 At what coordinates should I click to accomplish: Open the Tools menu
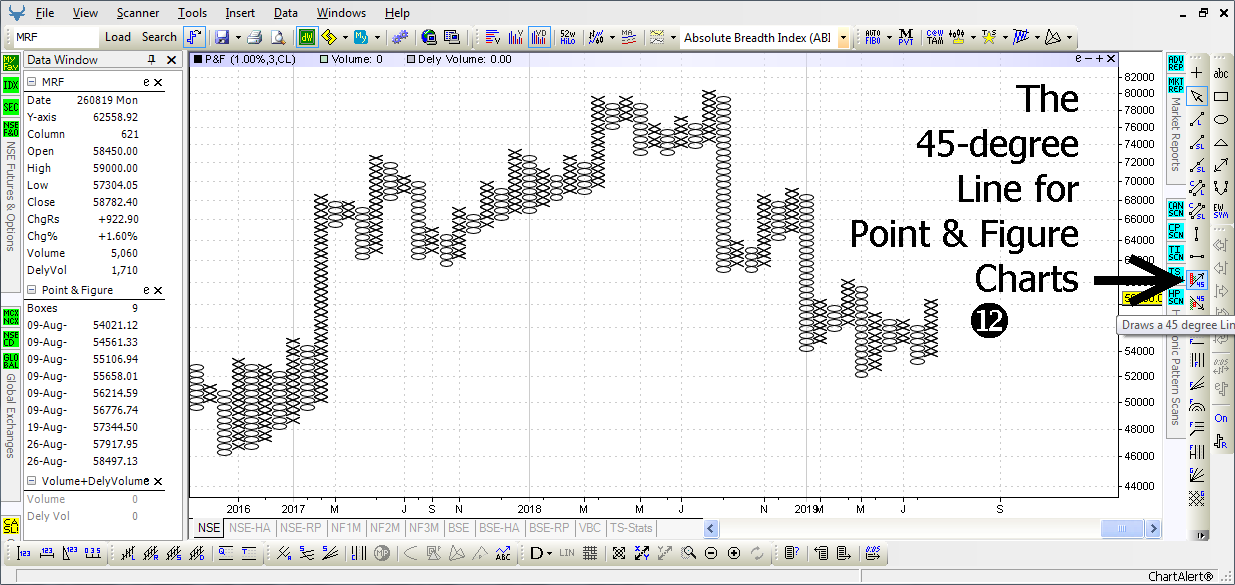click(x=193, y=13)
